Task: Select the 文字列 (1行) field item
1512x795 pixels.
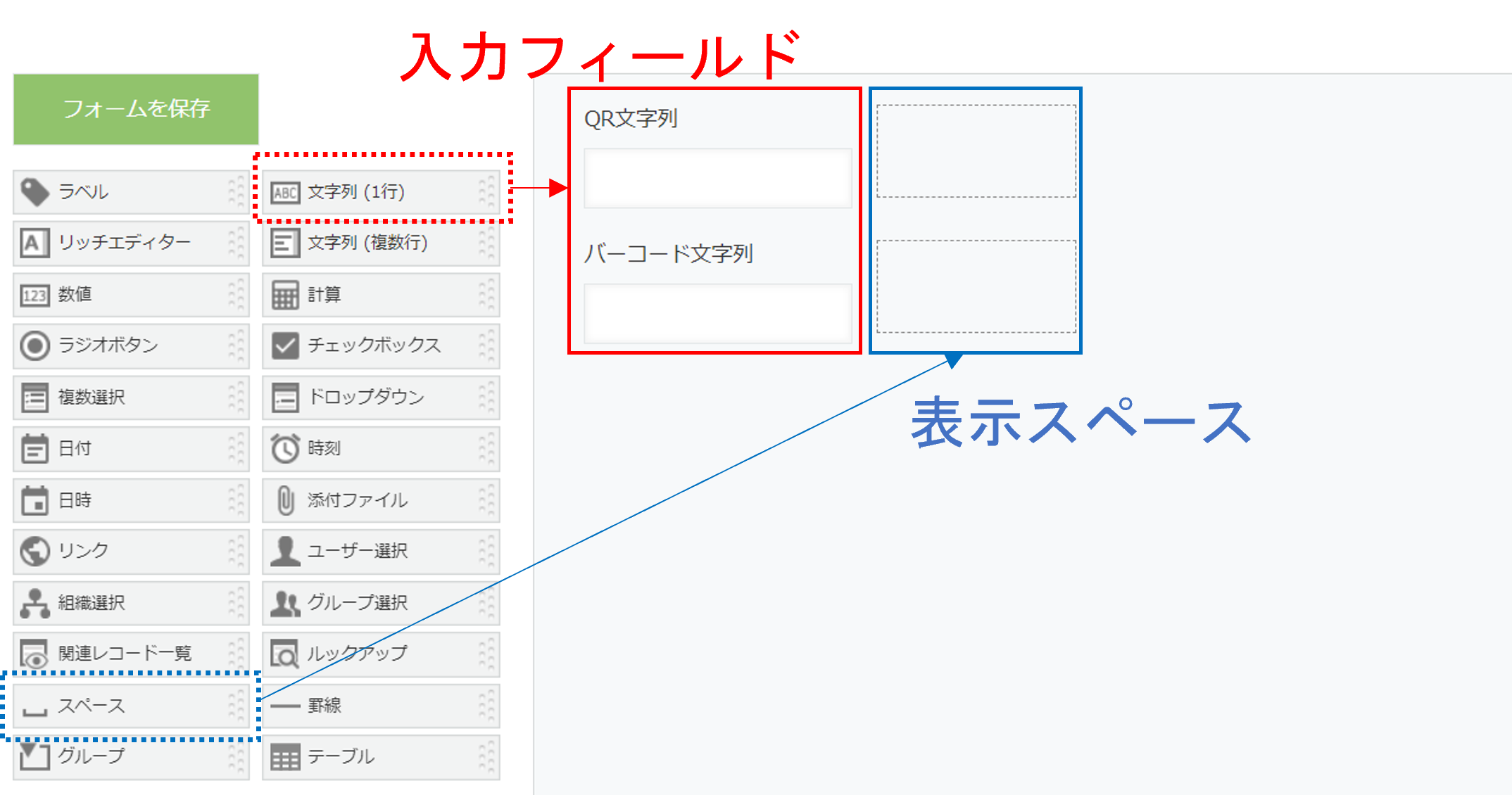Action: click(380, 192)
